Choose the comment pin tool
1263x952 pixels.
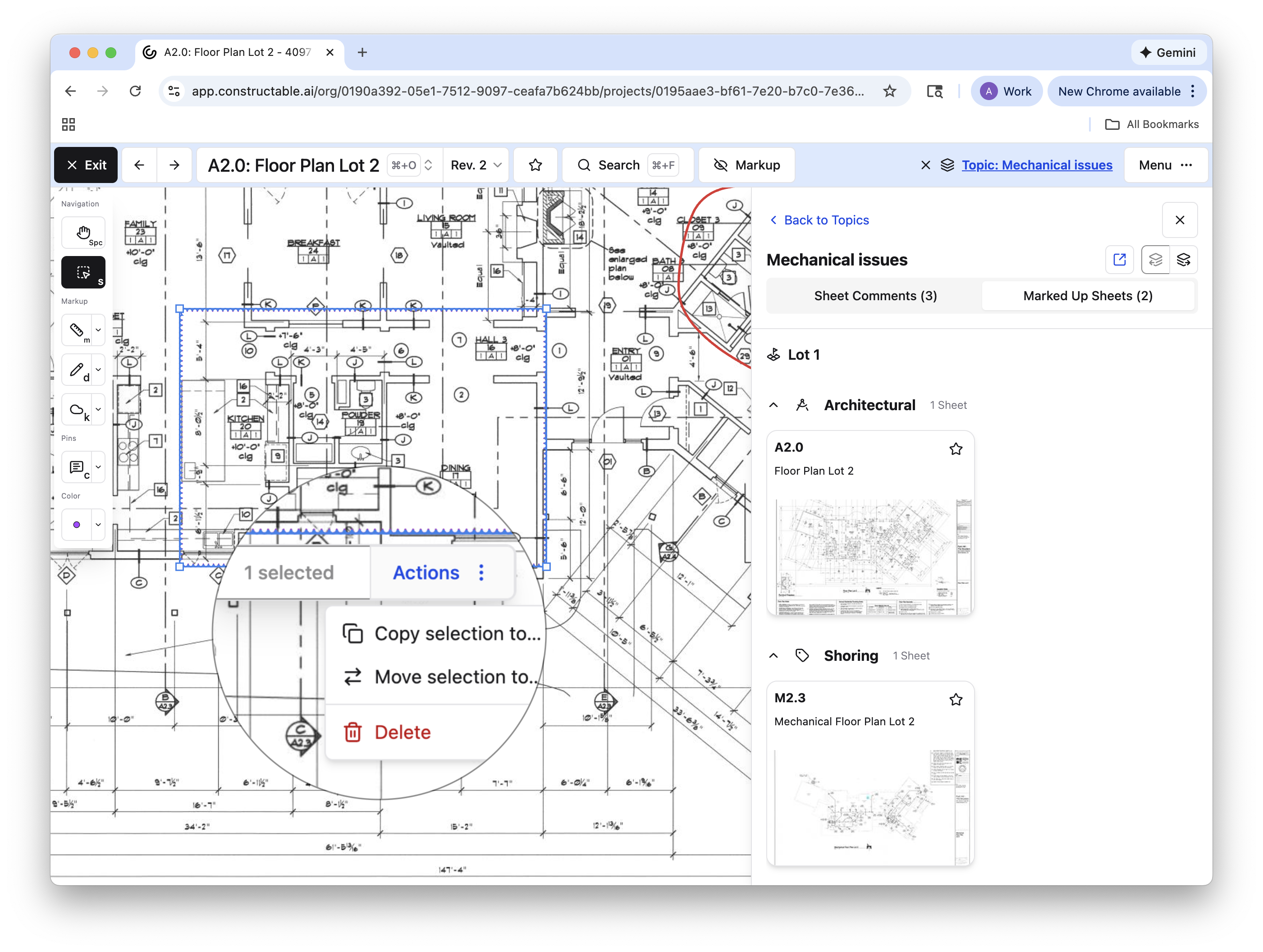coord(77,467)
